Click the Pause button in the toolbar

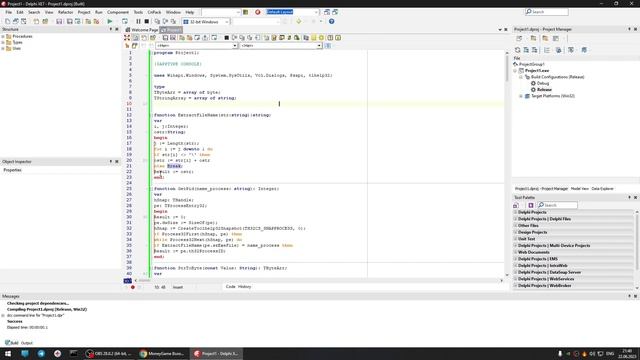(138, 21)
